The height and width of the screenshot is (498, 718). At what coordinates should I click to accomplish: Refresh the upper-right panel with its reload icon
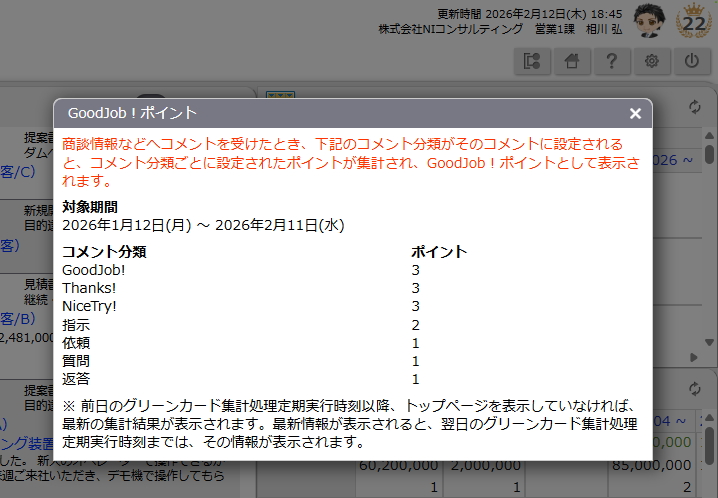click(695, 107)
